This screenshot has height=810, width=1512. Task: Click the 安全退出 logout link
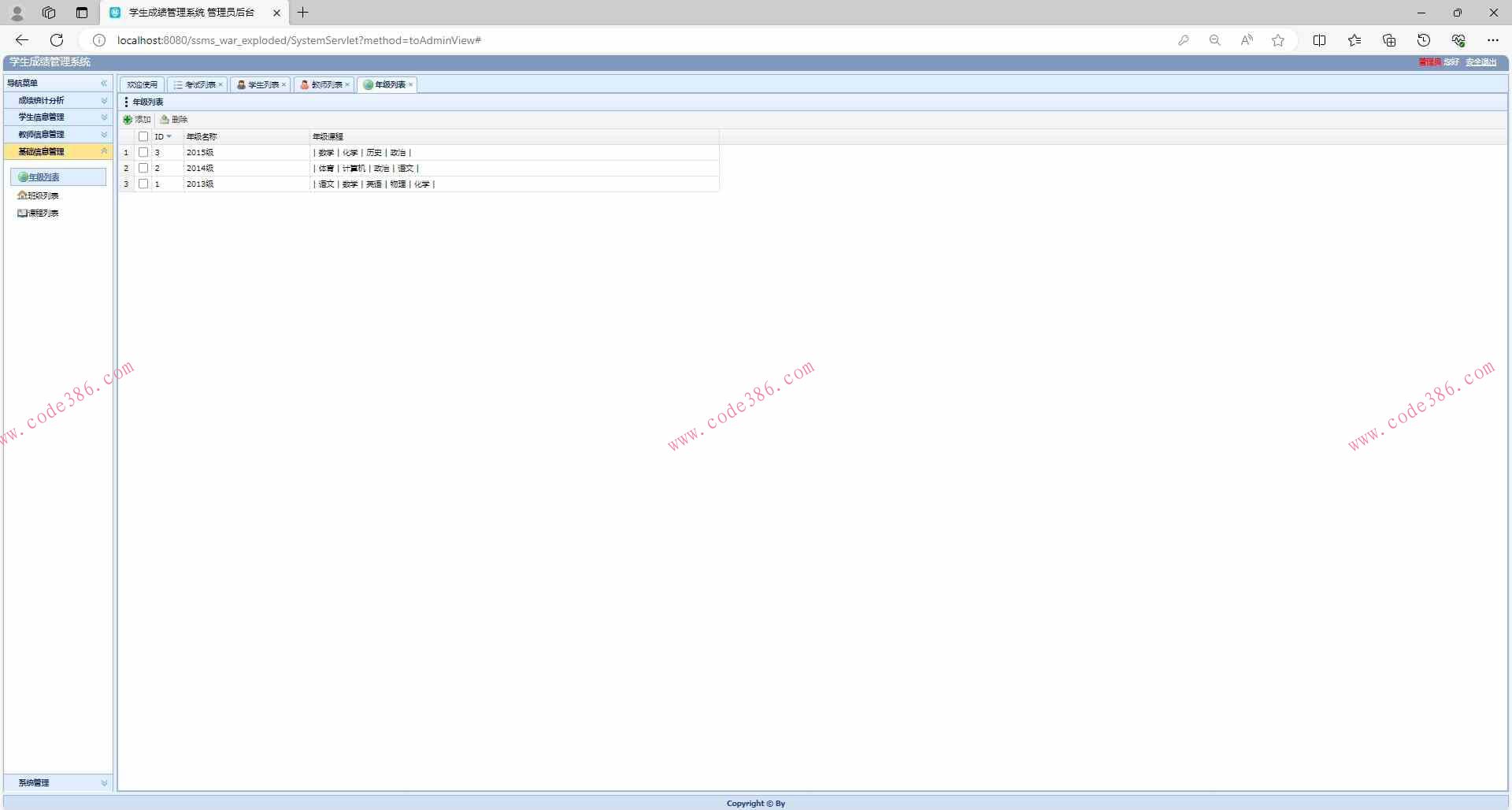(1480, 62)
